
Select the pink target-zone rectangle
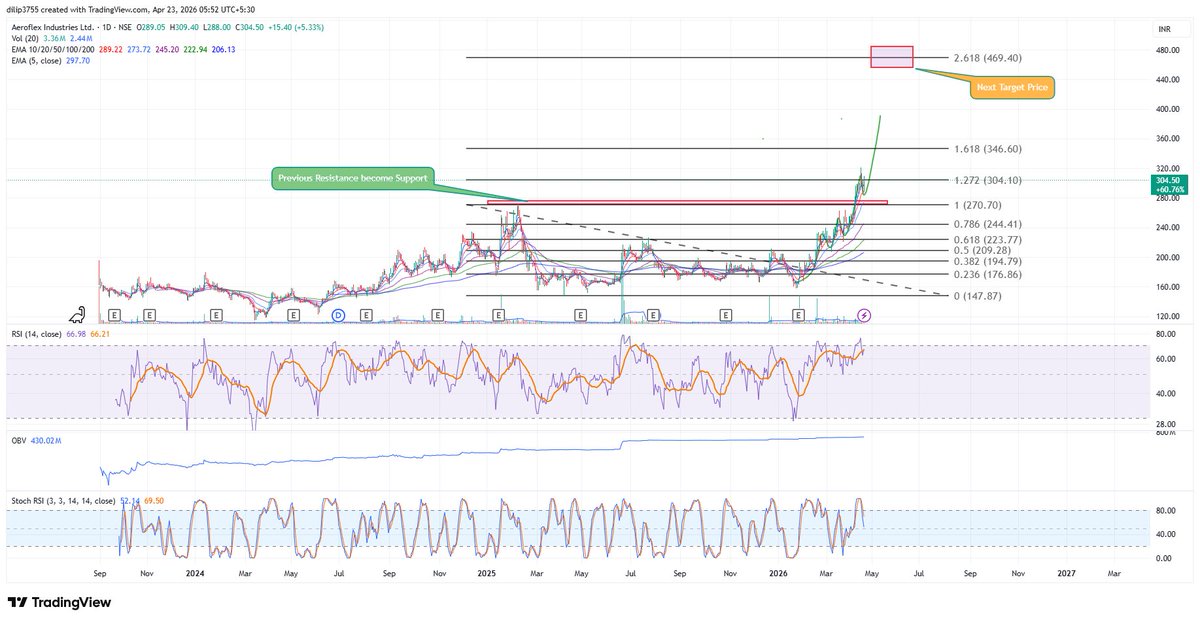click(892, 56)
